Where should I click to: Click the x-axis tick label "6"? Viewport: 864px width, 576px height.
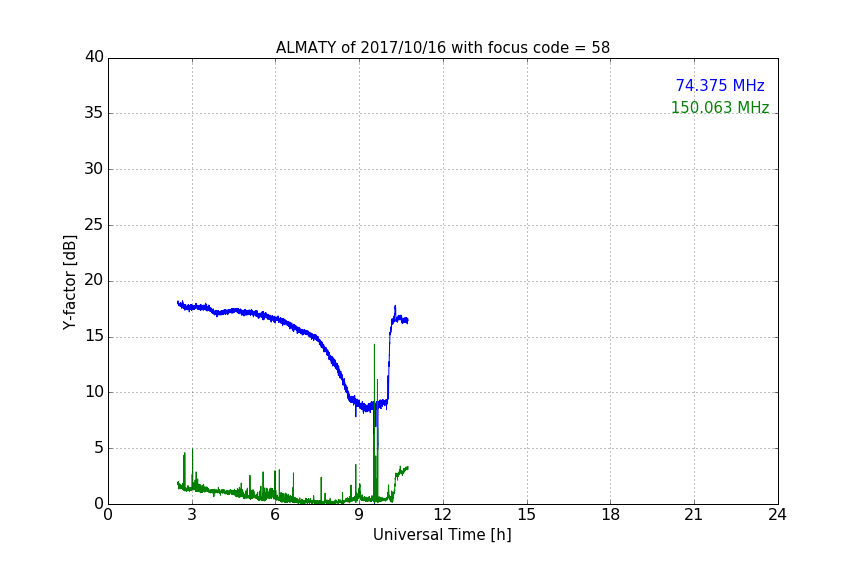coord(276,515)
